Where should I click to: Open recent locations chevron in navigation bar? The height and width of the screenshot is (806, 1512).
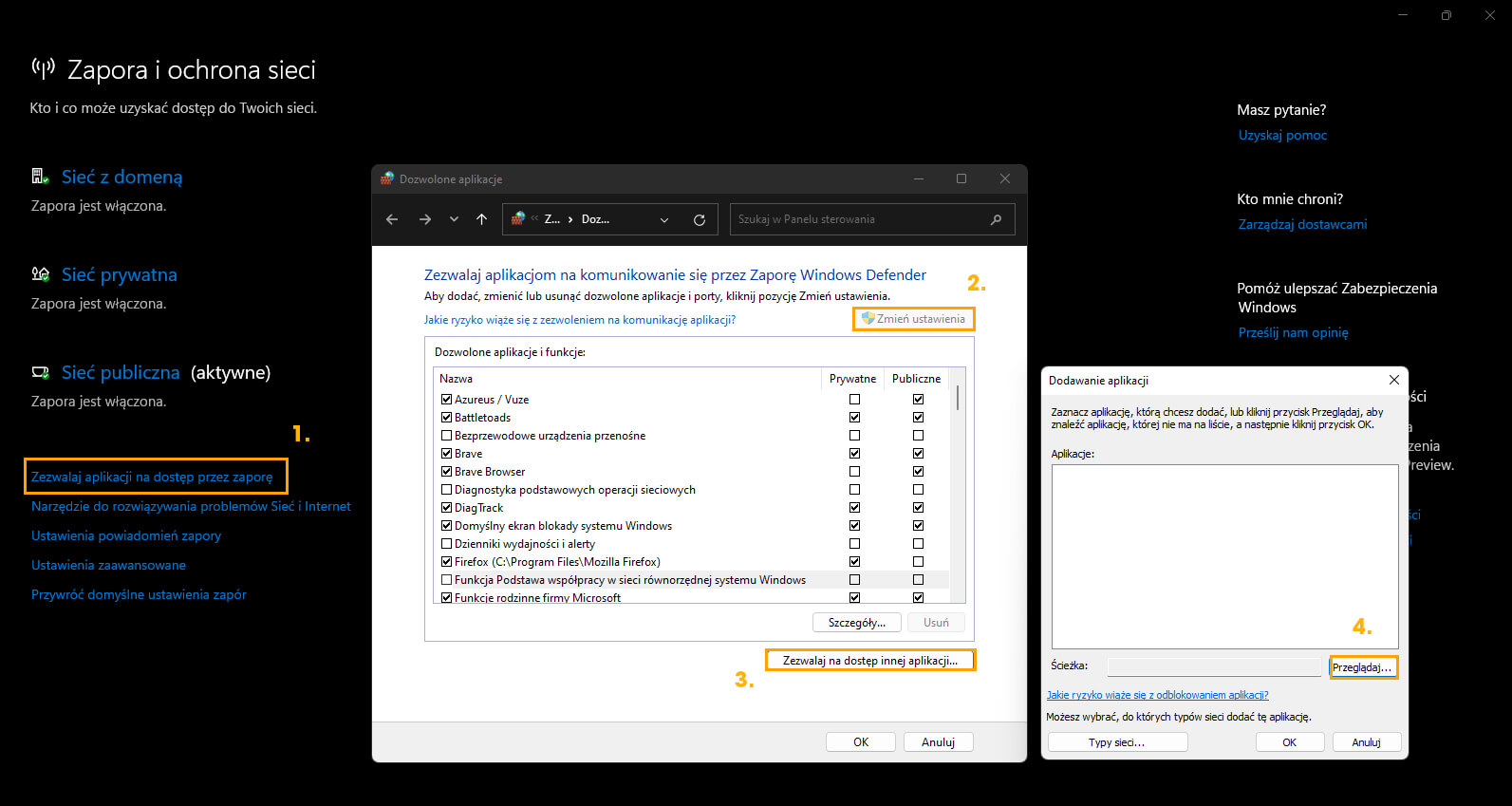pyautogui.click(x=454, y=219)
